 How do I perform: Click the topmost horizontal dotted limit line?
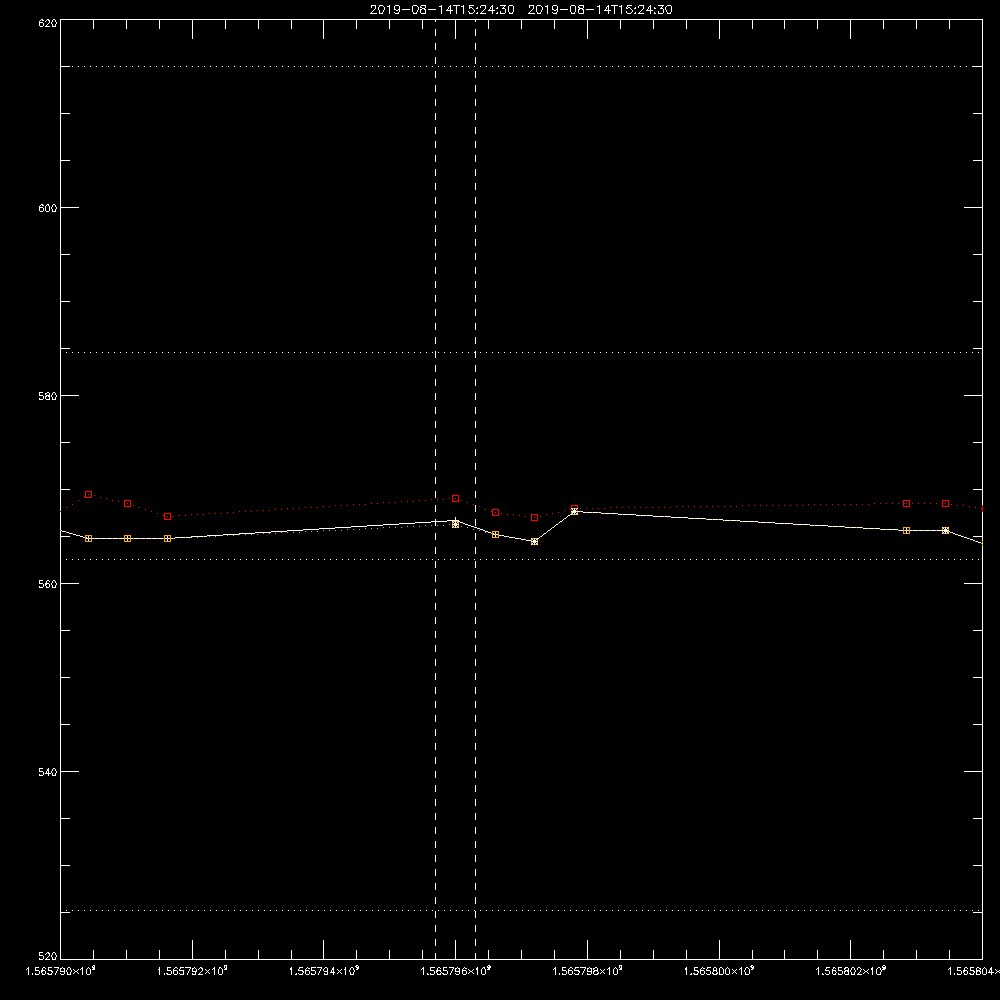pyautogui.click(x=521, y=66)
